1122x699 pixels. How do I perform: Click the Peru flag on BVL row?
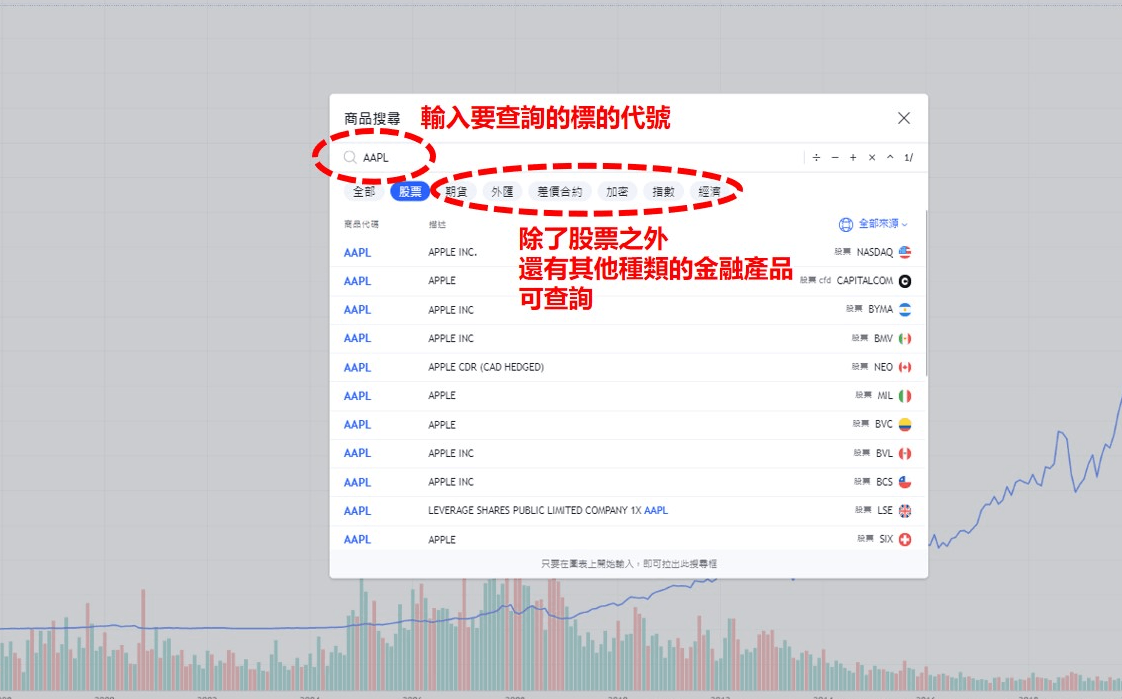point(904,453)
